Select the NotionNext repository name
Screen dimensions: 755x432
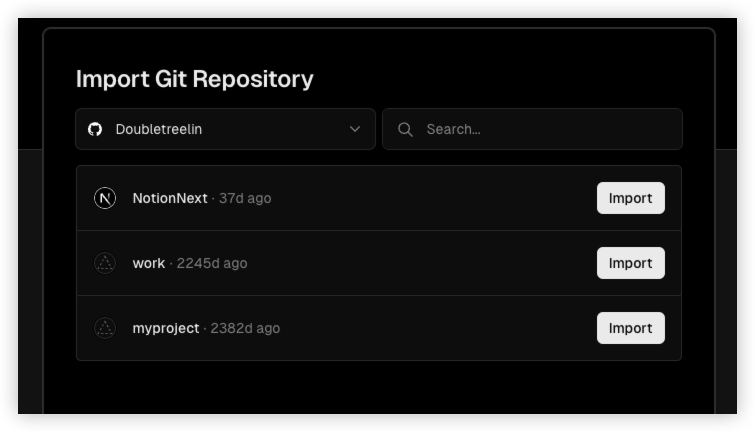170,198
